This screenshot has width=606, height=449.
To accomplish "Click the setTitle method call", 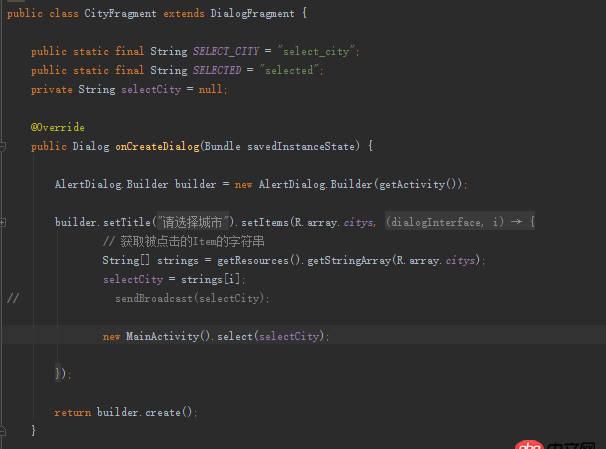I will pyautogui.click(x=127, y=222).
